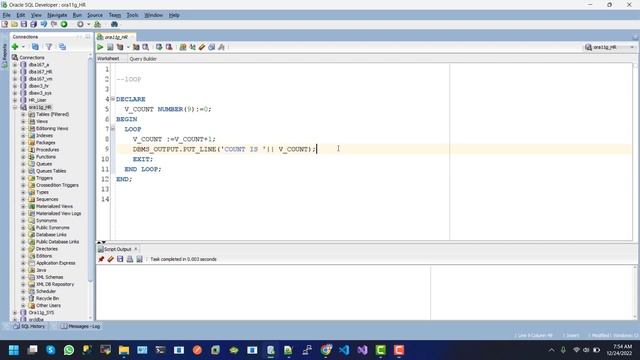The height and width of the screenshot is (360, 640).
Task: Click the Save icon in Script Output toolbar
Action: [120, 259]
